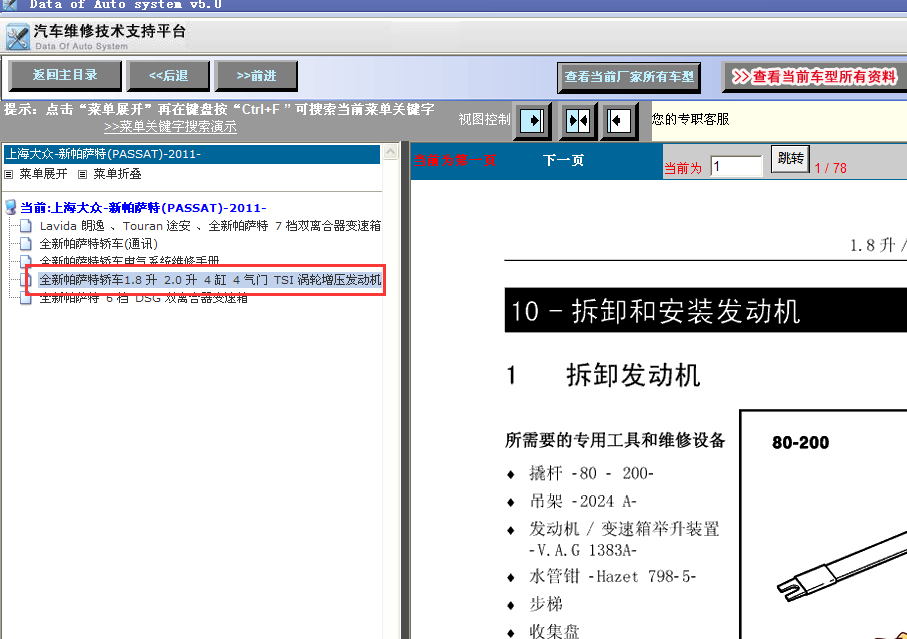Select 1.8 升 2.0 升 TSI 涡轮增压发动机 entry

(210, 280)
